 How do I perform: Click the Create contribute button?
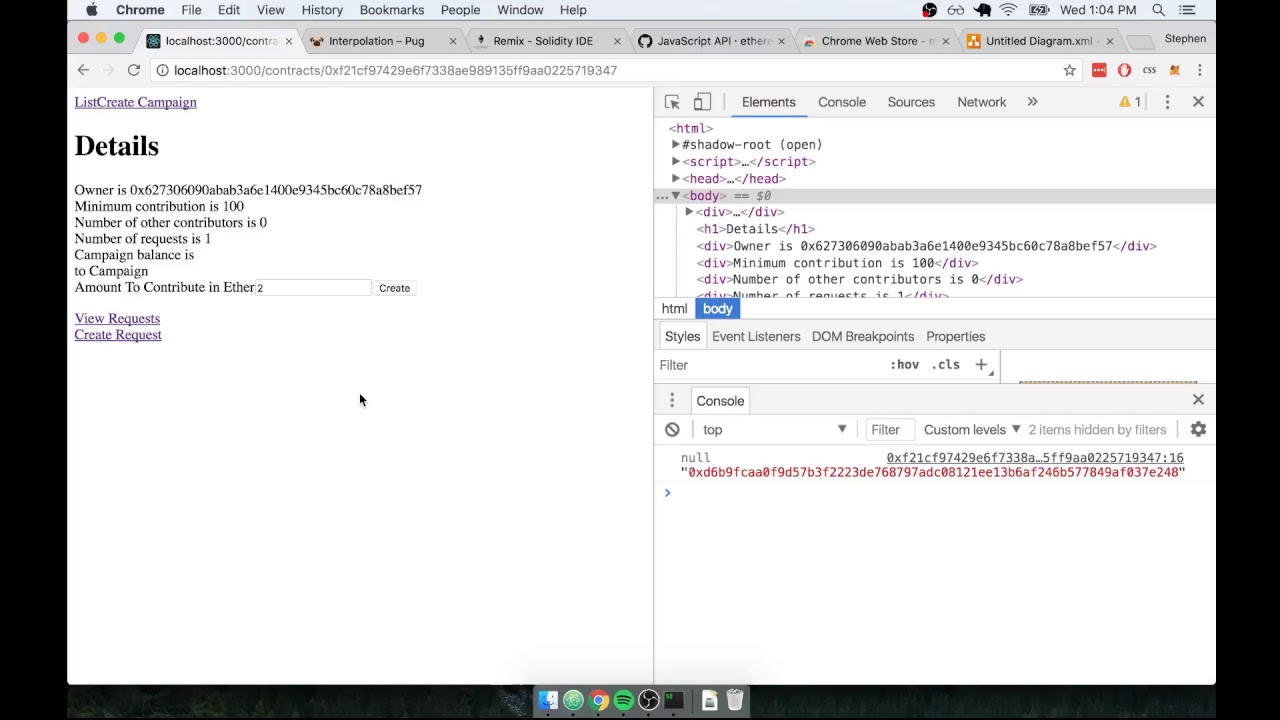click(394, 288)
